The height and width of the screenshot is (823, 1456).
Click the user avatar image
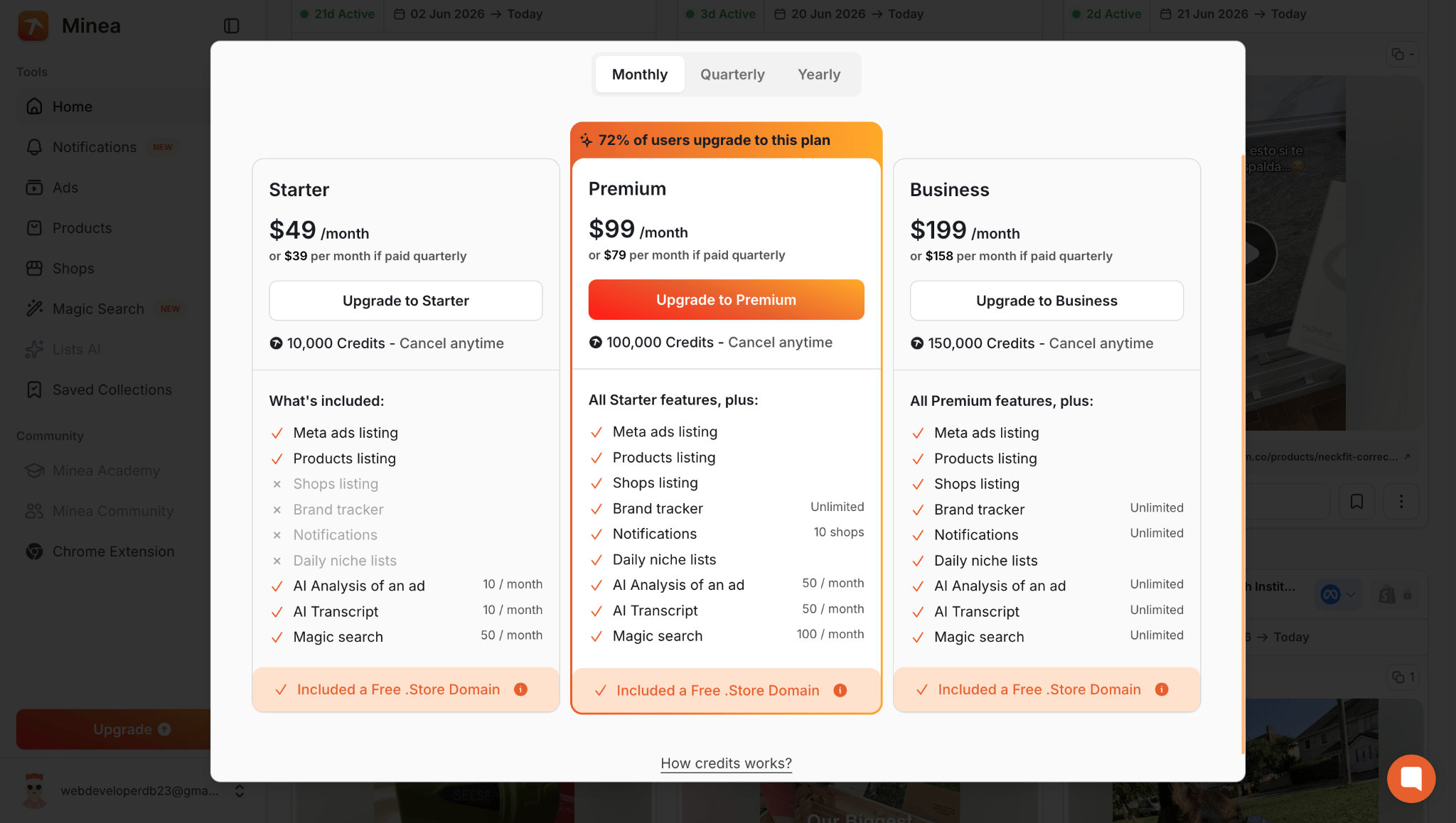pos(34,791)
